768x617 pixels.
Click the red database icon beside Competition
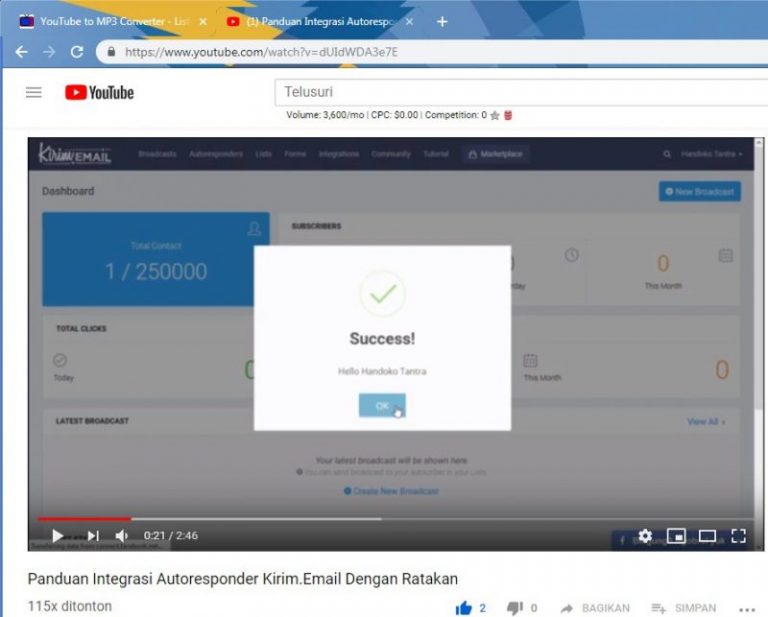[x=508, y=116]
